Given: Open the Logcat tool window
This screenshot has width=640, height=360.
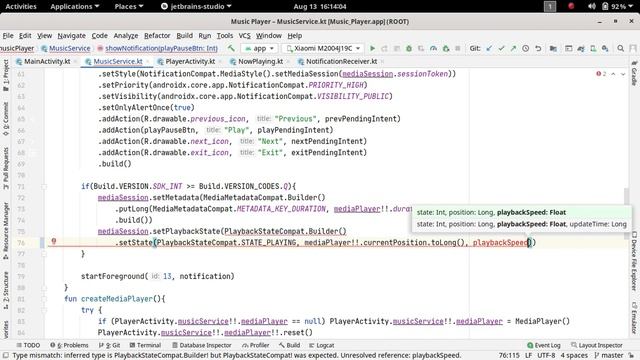Looking at the screenshot, I should [322, 345].
